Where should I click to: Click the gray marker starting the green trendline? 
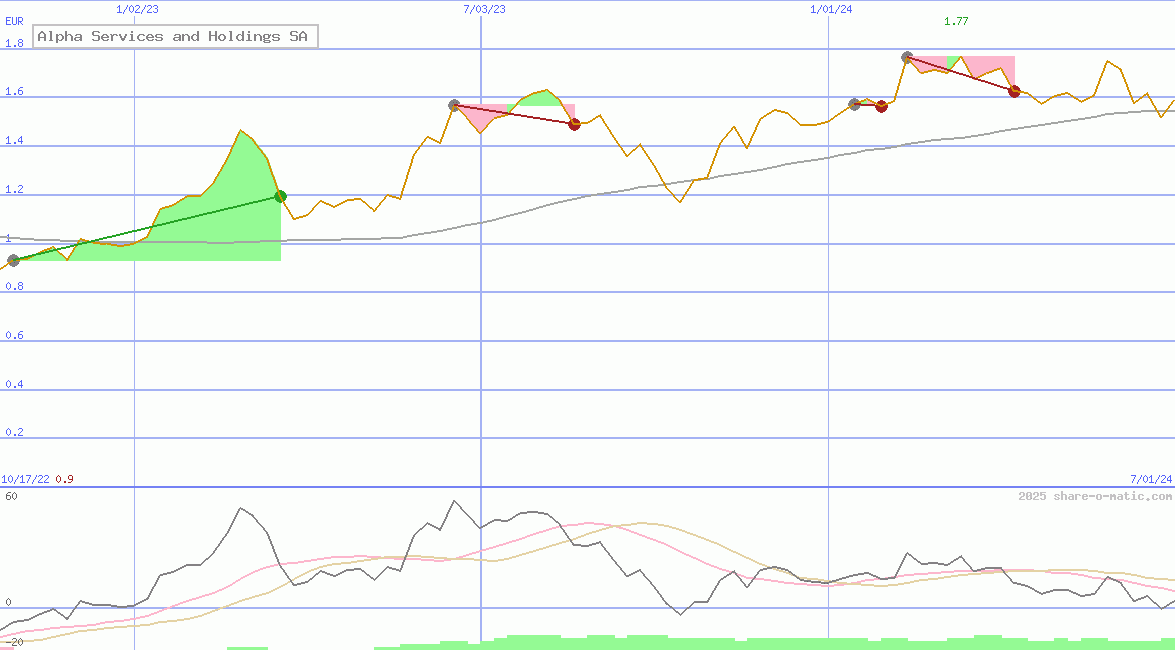(x=13, y=261)
